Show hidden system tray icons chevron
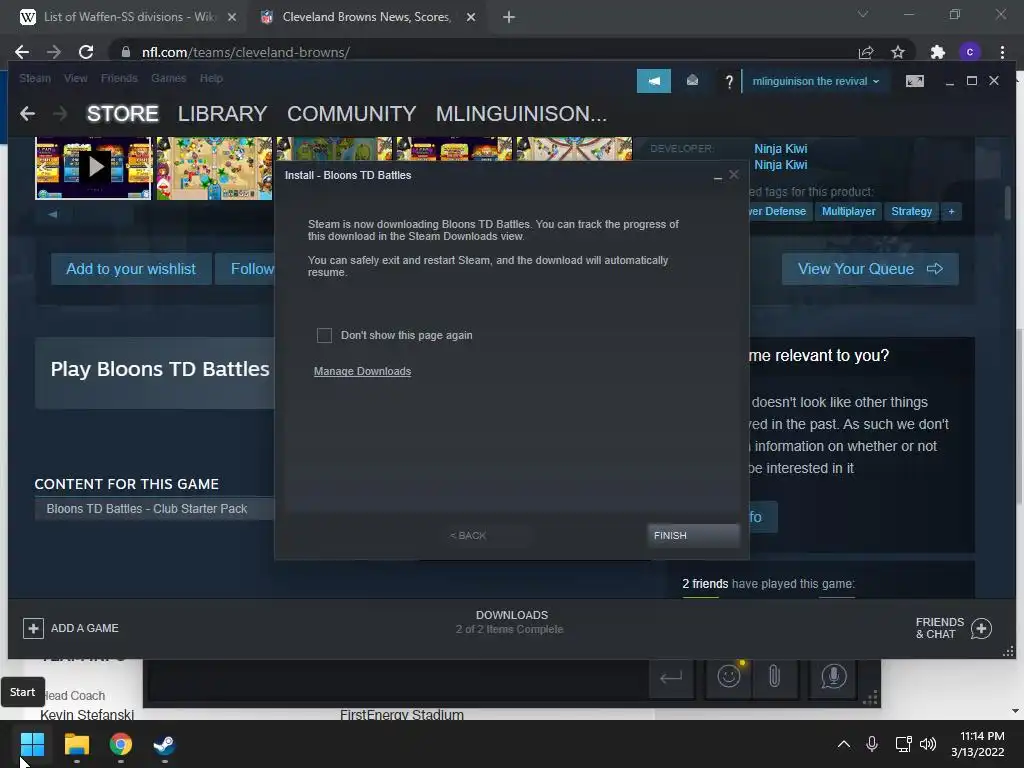The height and width of the screenshot is (768, 1024). click(x=844, y=744)
